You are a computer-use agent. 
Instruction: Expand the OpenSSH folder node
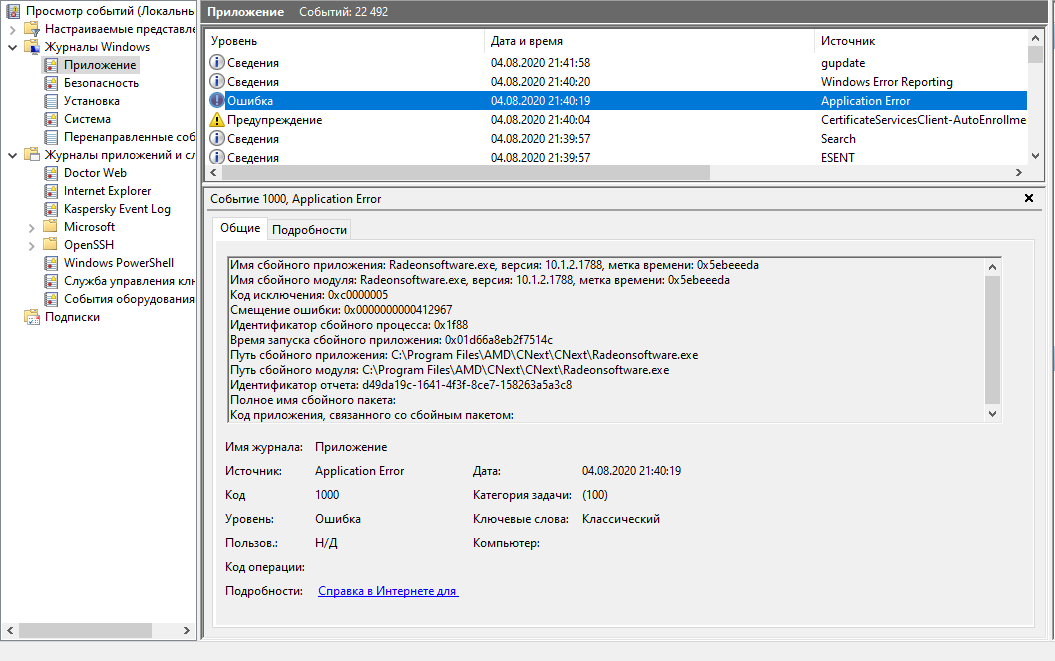click(x=32, y=246)
